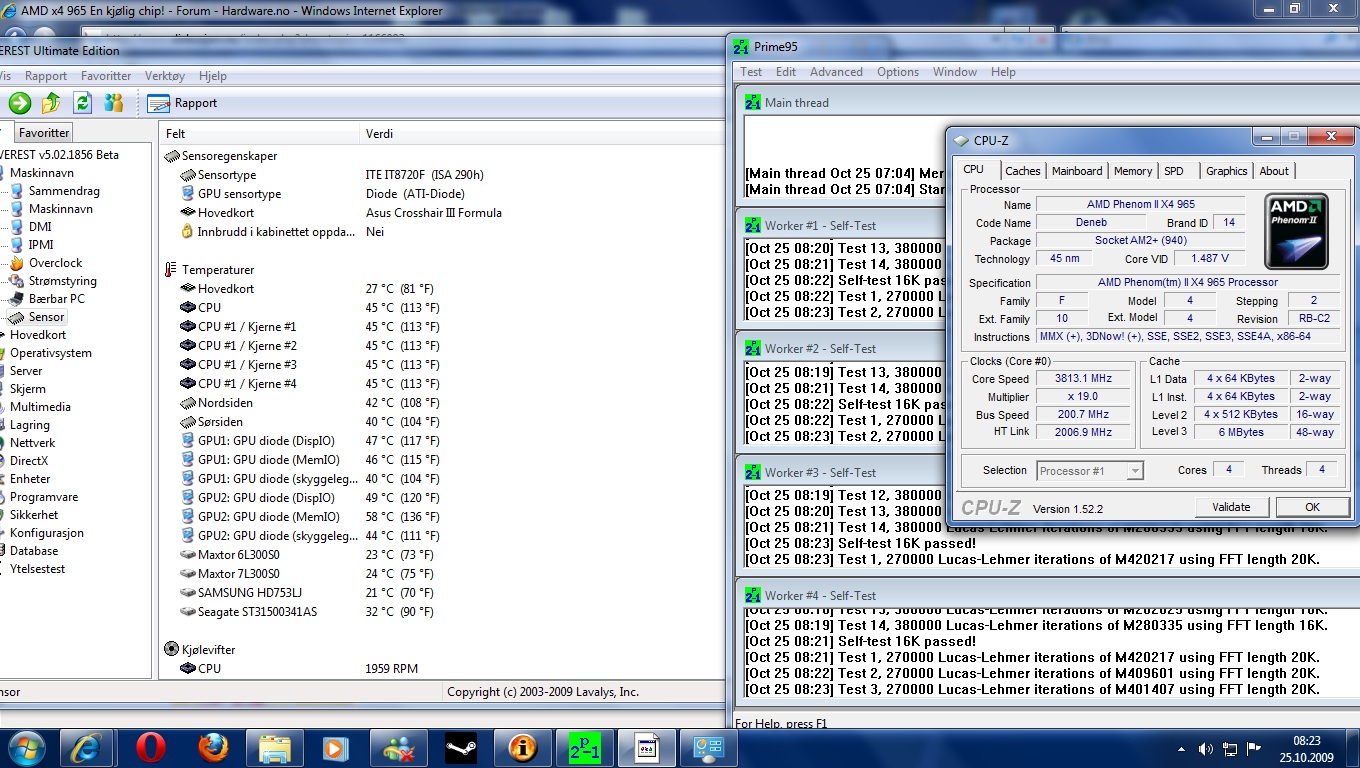Switch to the Mainboard tab in CPU-Z
The image size is (1360, 768).
(x=1077, y=171)
